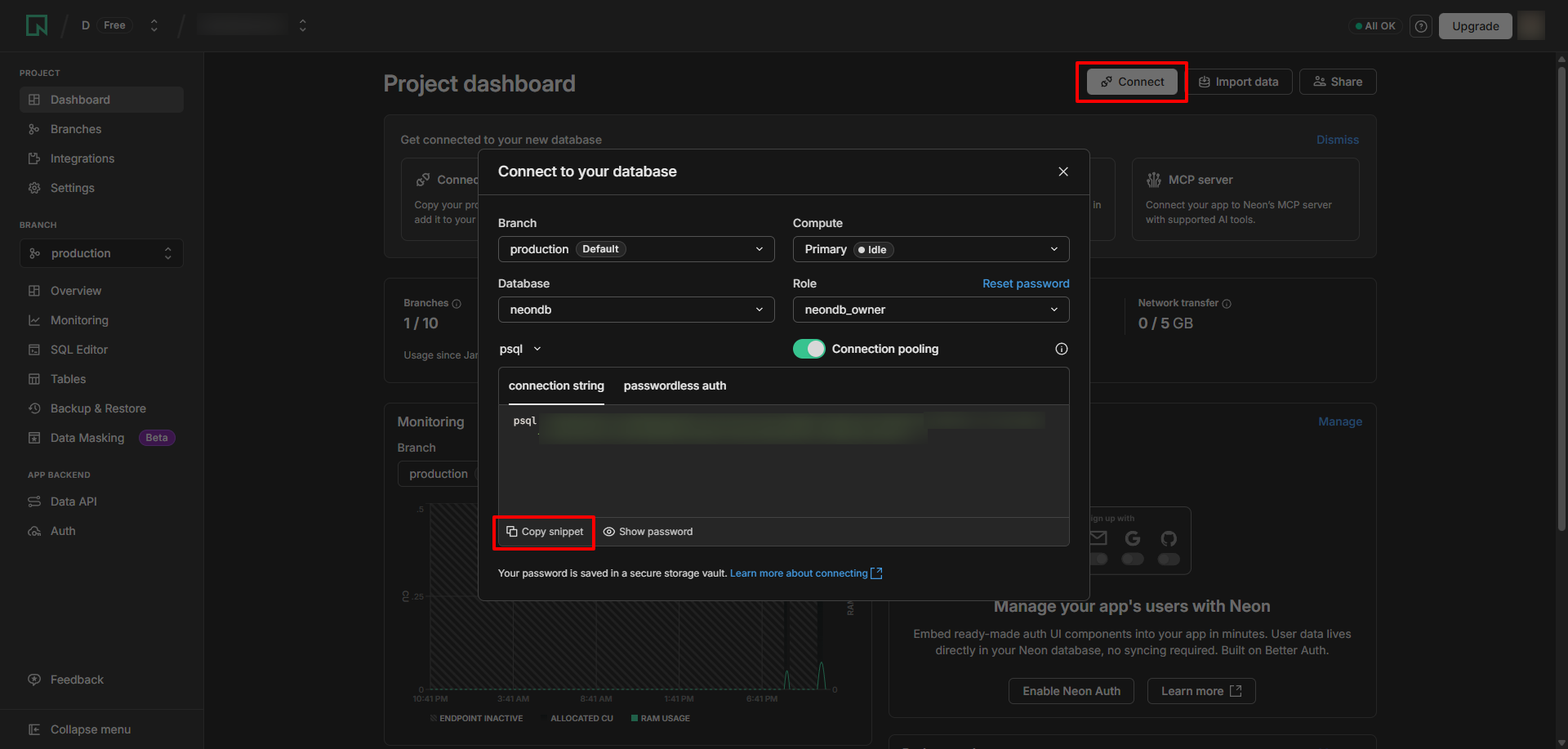Toggle Connection pooling switch off
Image resolution: width=1568 pixels, height=749 pixels.
(808, 349)
